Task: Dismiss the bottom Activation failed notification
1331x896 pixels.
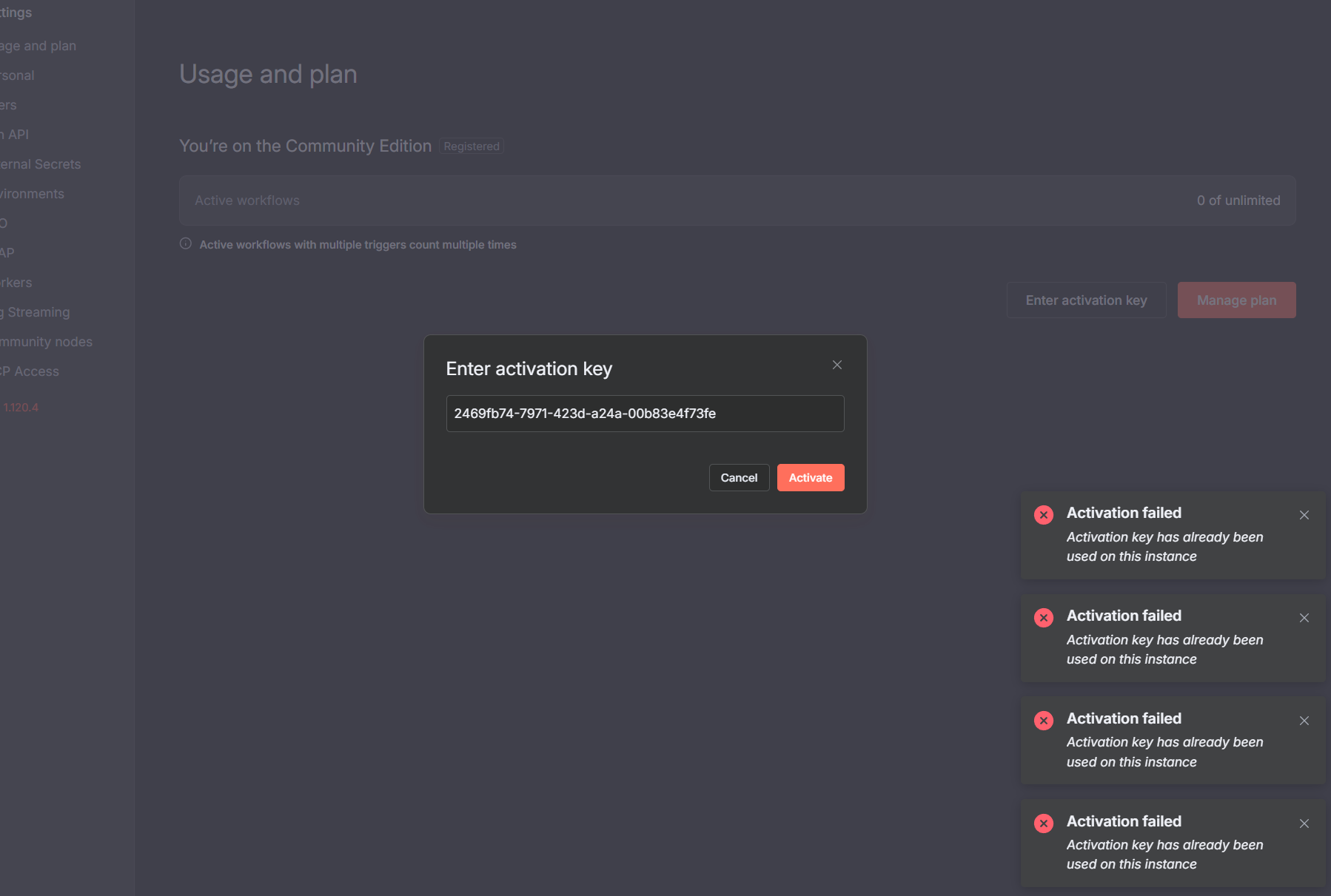Action: [x=1304, y=823]
